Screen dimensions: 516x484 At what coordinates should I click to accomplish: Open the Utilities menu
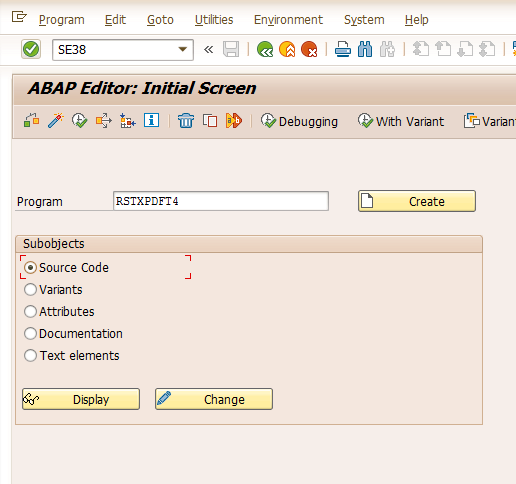pyautogui.click(x=214, y=20)
